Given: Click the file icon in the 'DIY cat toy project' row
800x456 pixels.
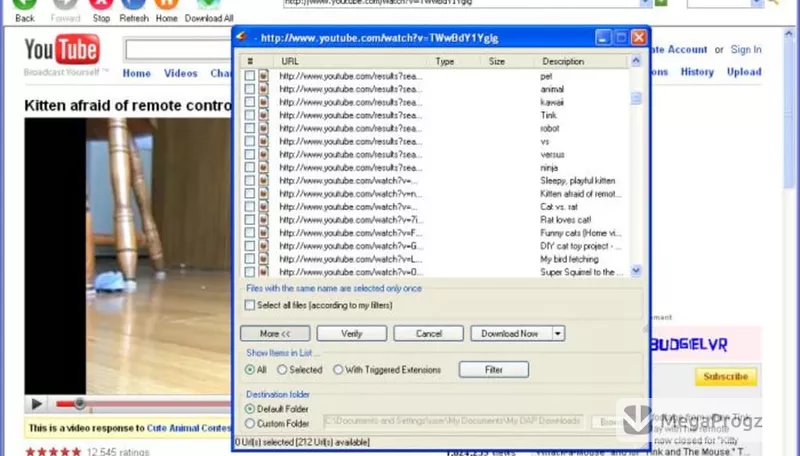Looking at the screenshot, I should click(x=263, y=246).
